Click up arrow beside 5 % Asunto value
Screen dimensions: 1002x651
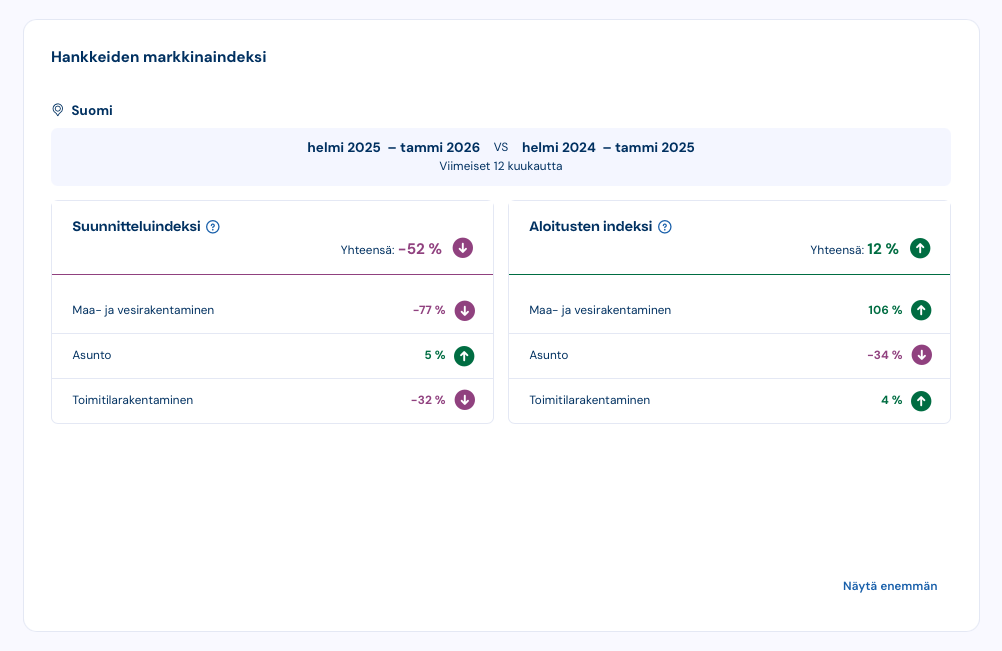pyautogui.click(x=464, y=355)
